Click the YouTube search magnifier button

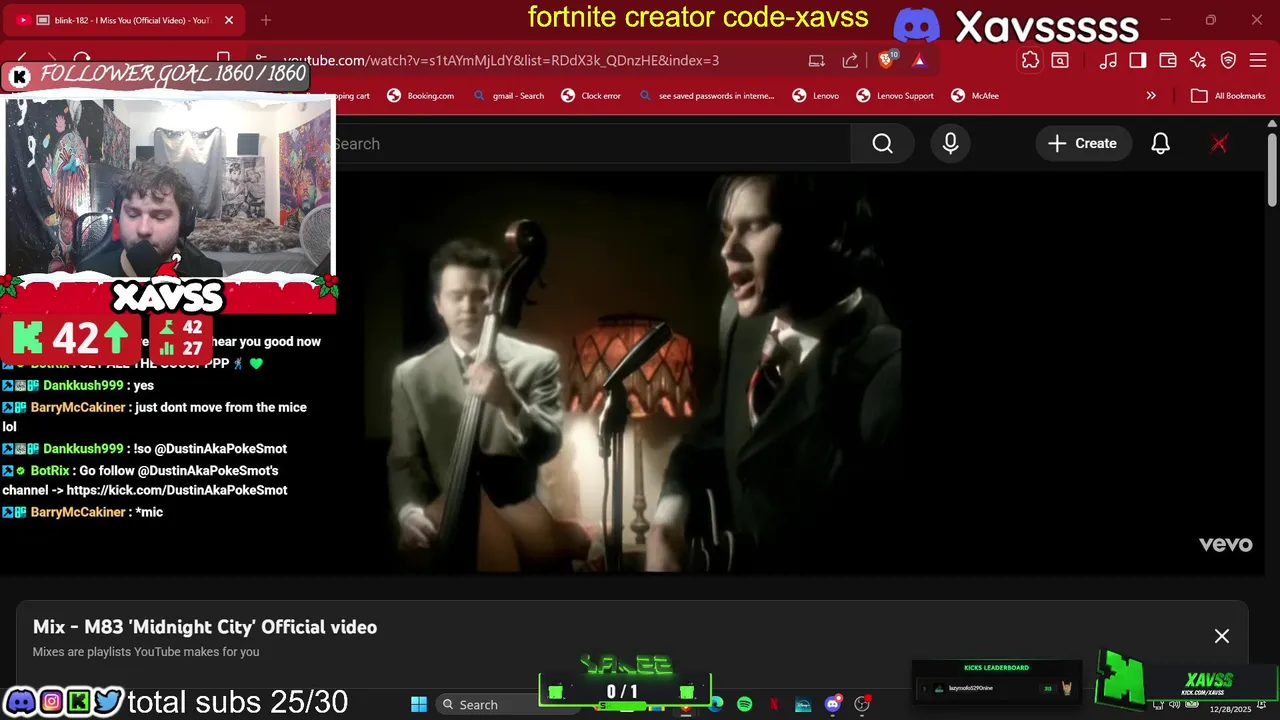[882, 144]
